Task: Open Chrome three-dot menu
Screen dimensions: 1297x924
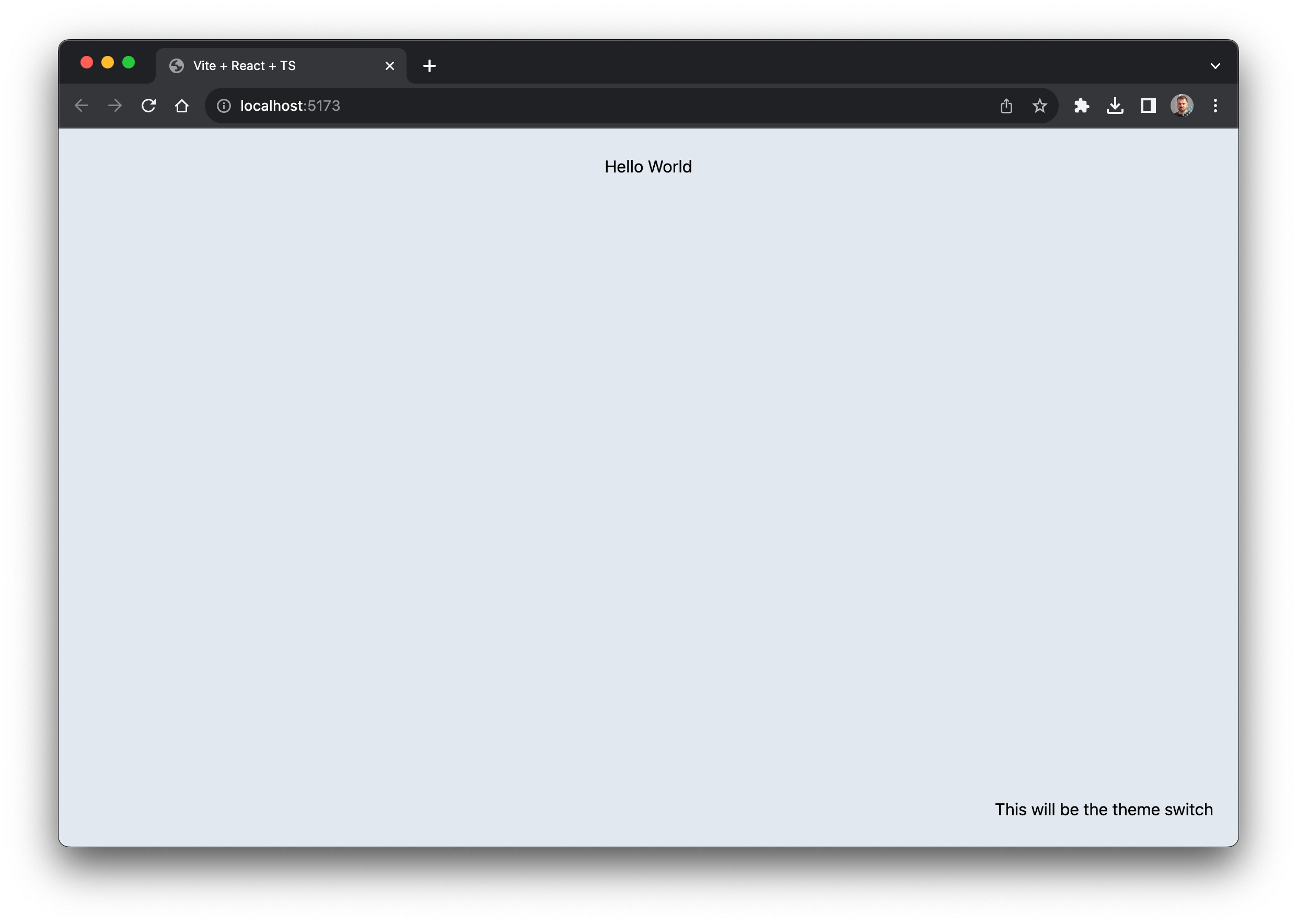Action: [x=1215, y=106]
